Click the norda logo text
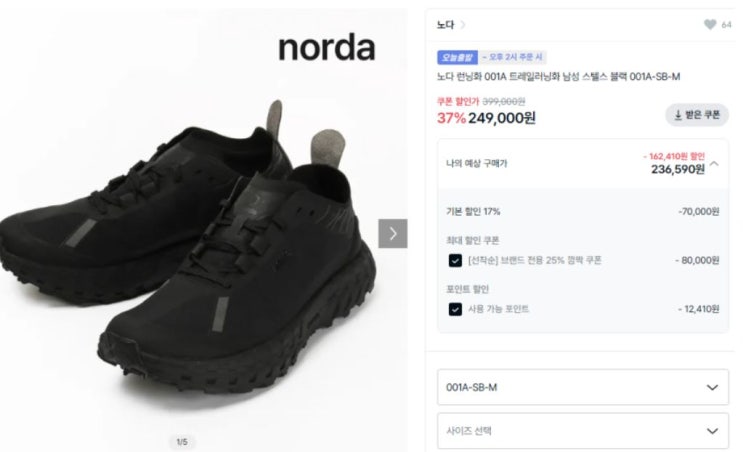 [327, 48]
